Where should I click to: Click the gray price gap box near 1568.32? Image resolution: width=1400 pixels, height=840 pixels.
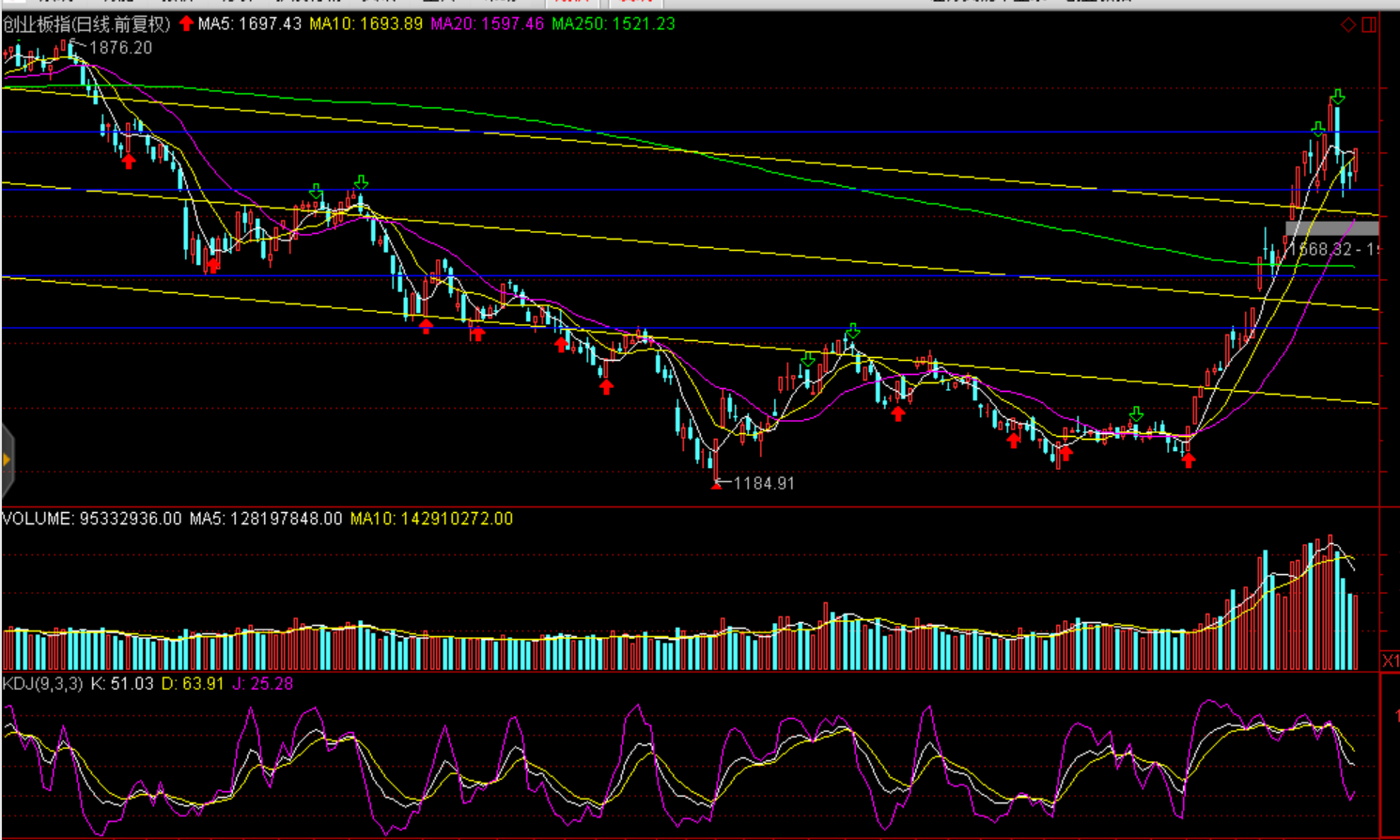click(1331, 228)
